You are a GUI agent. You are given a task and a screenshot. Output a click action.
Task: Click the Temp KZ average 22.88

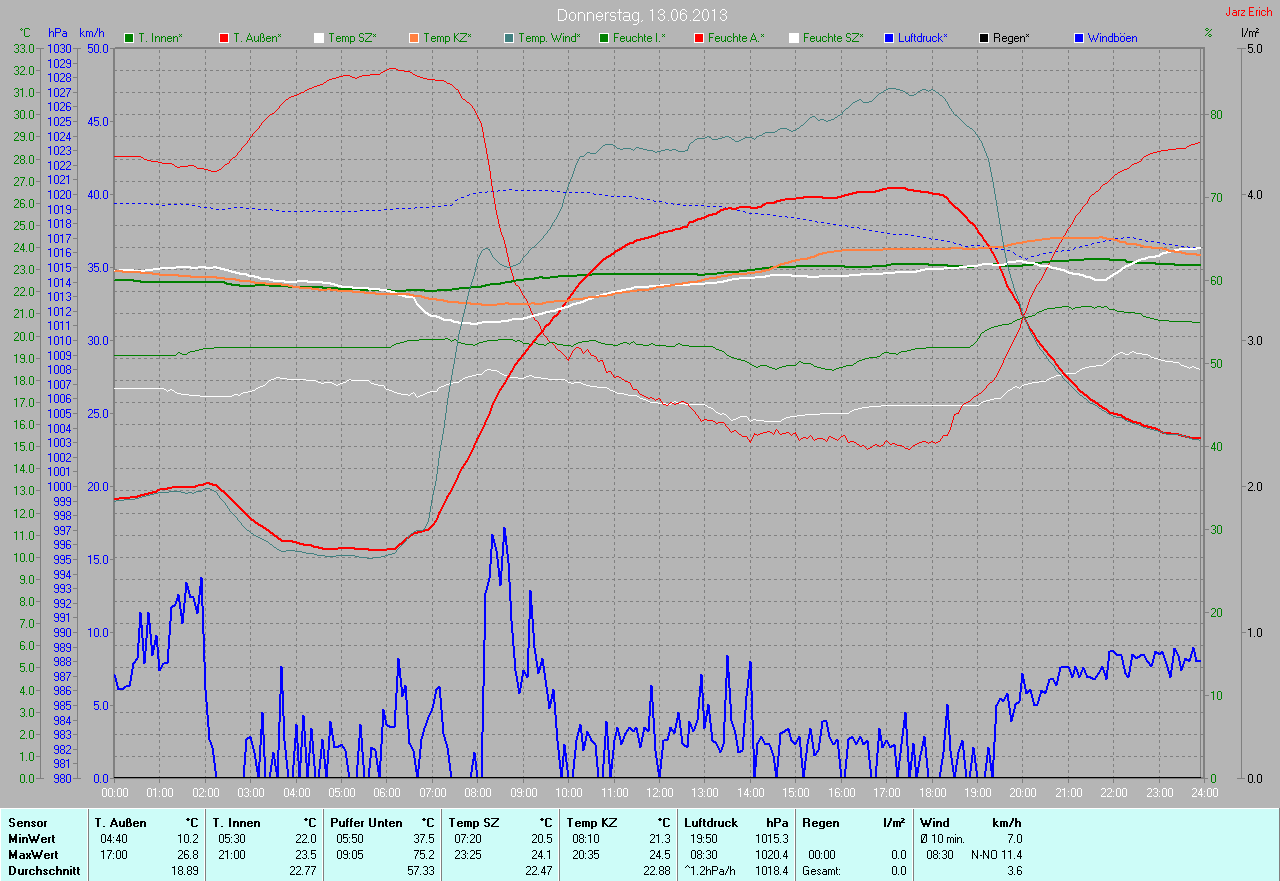656,871
